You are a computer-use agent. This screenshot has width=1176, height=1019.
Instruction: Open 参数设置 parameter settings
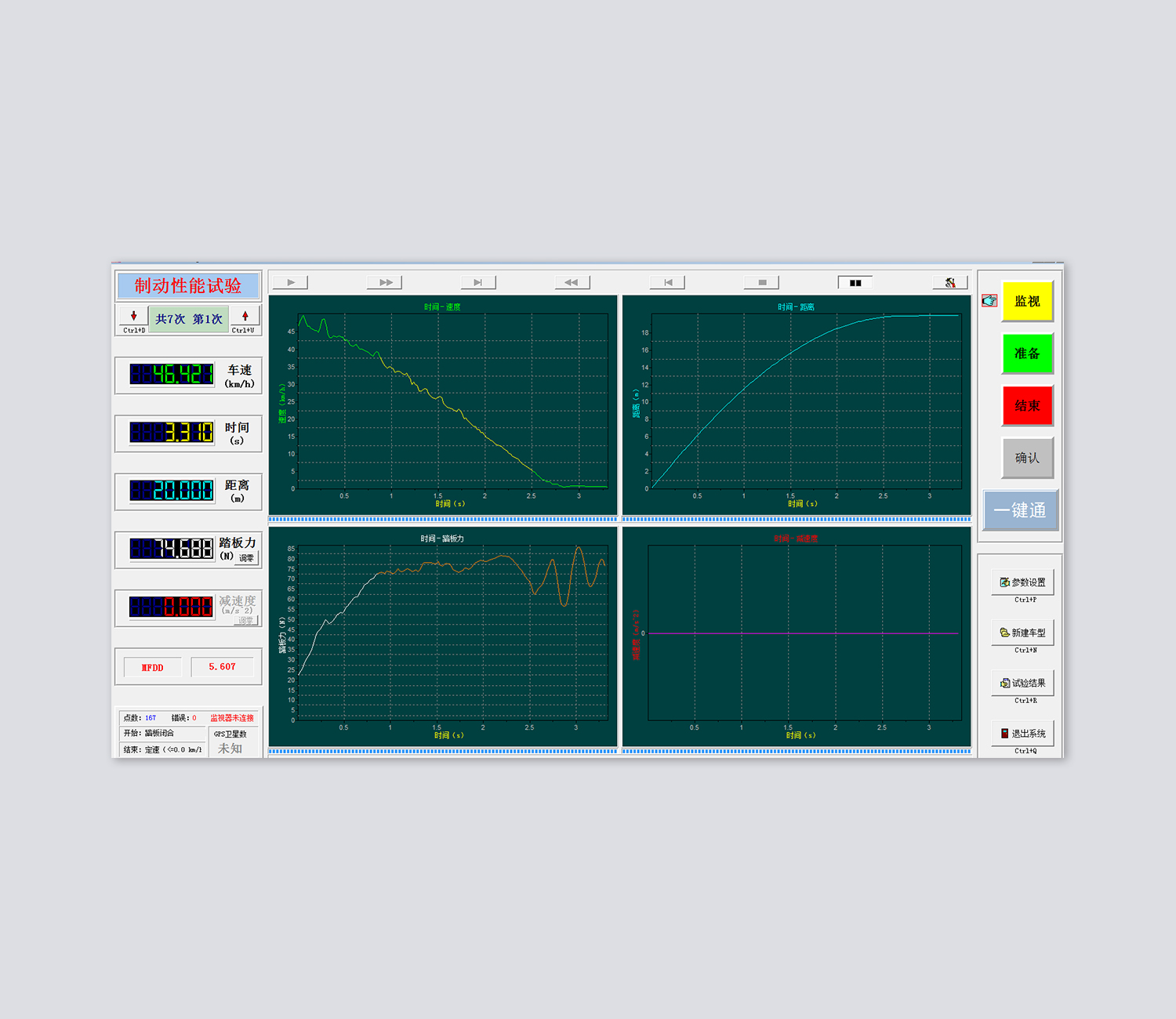point(1022,582)
